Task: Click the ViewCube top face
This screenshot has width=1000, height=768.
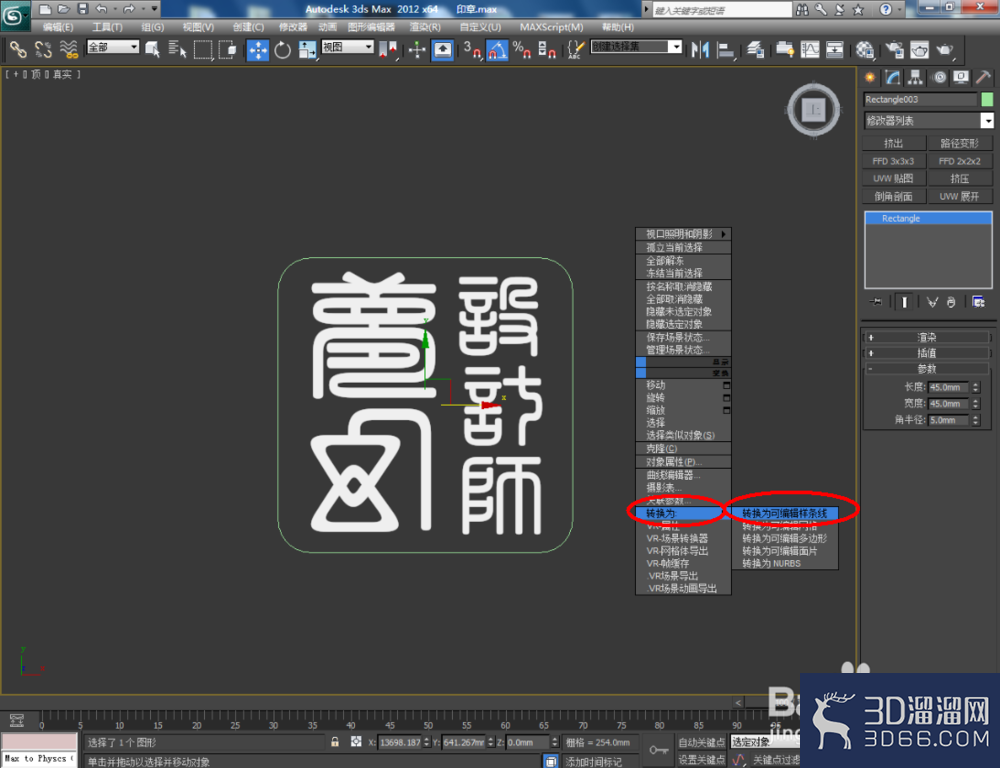Action: tap(814, 110)
